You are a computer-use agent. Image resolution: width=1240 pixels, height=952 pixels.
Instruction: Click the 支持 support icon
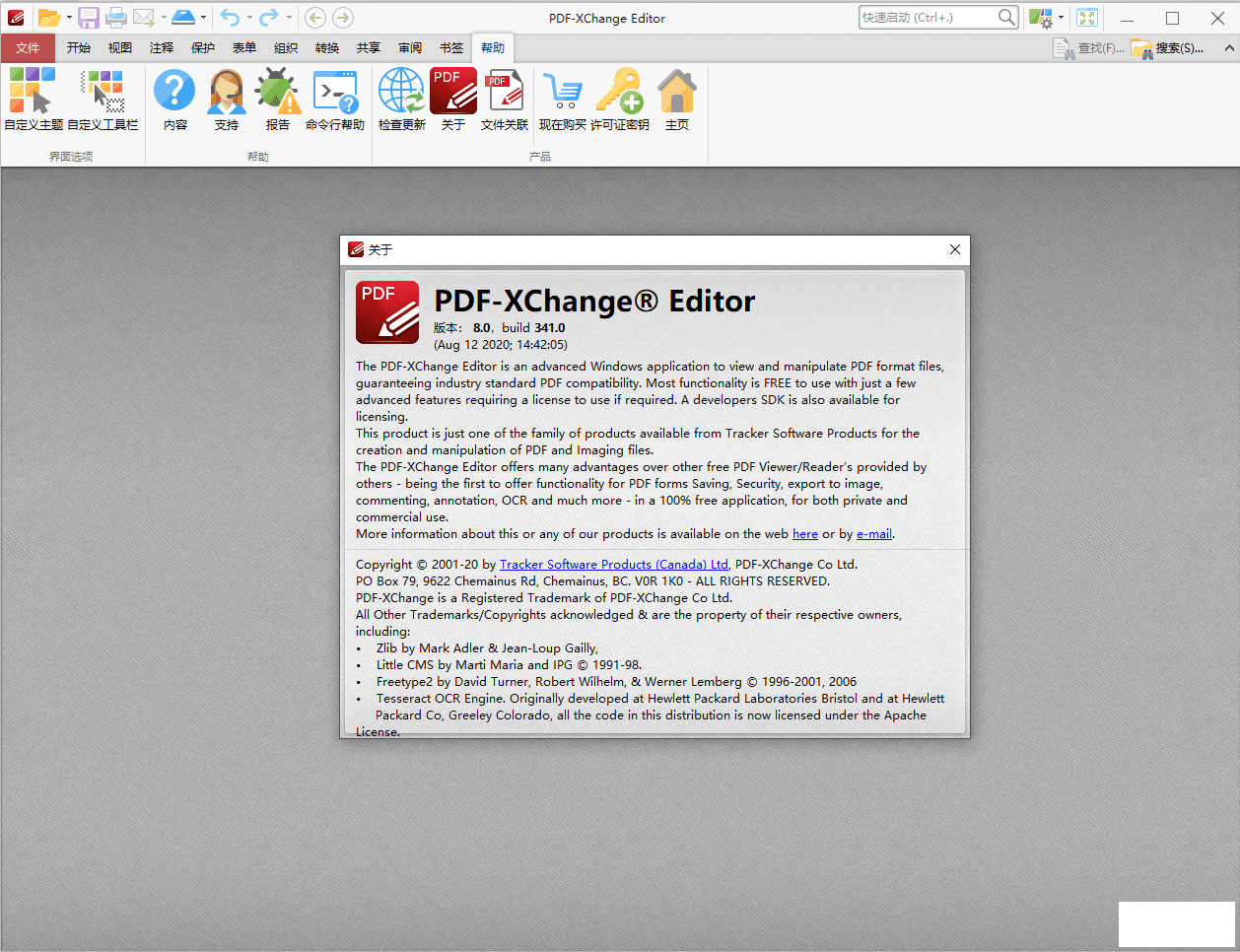(x=227, y=99)
